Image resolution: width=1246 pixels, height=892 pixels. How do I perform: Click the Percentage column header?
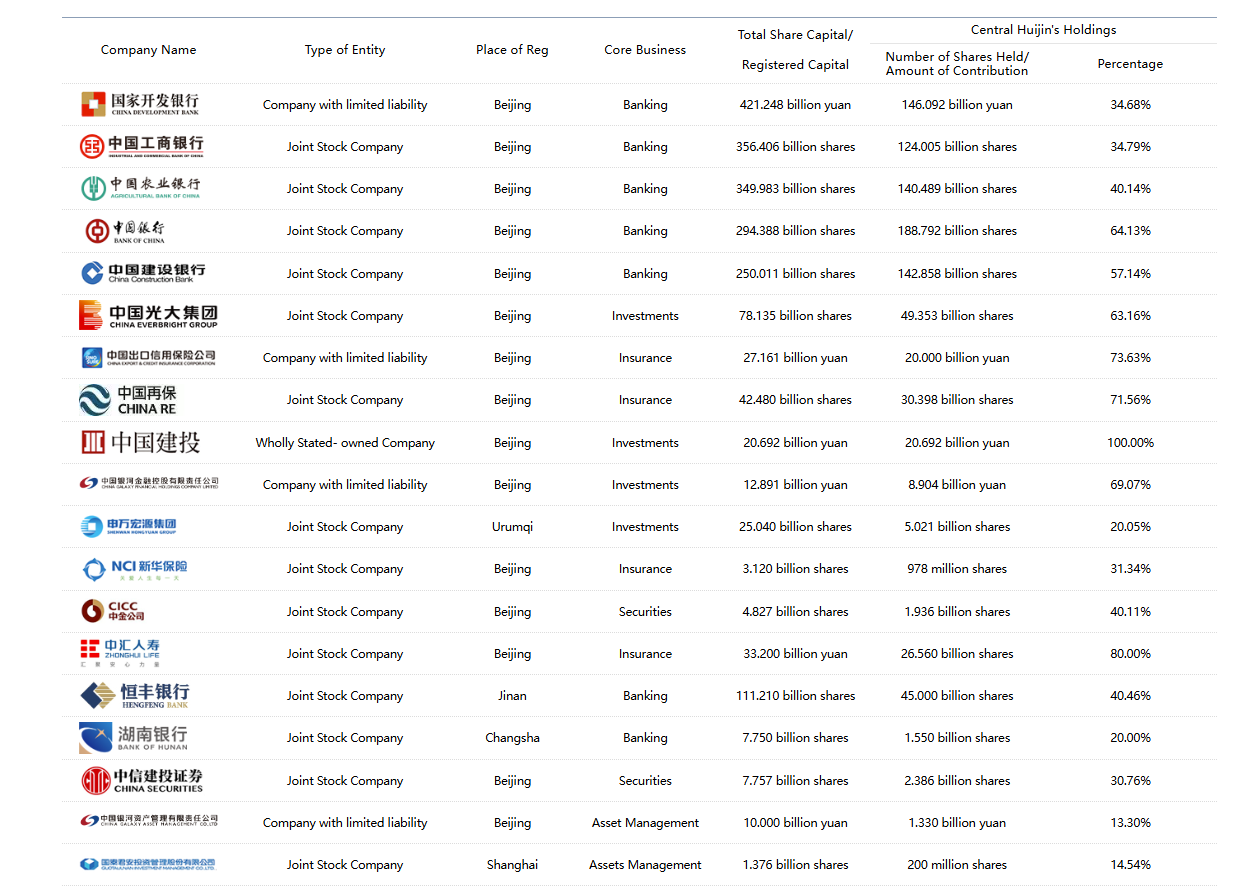click(x=1130, y=64)
